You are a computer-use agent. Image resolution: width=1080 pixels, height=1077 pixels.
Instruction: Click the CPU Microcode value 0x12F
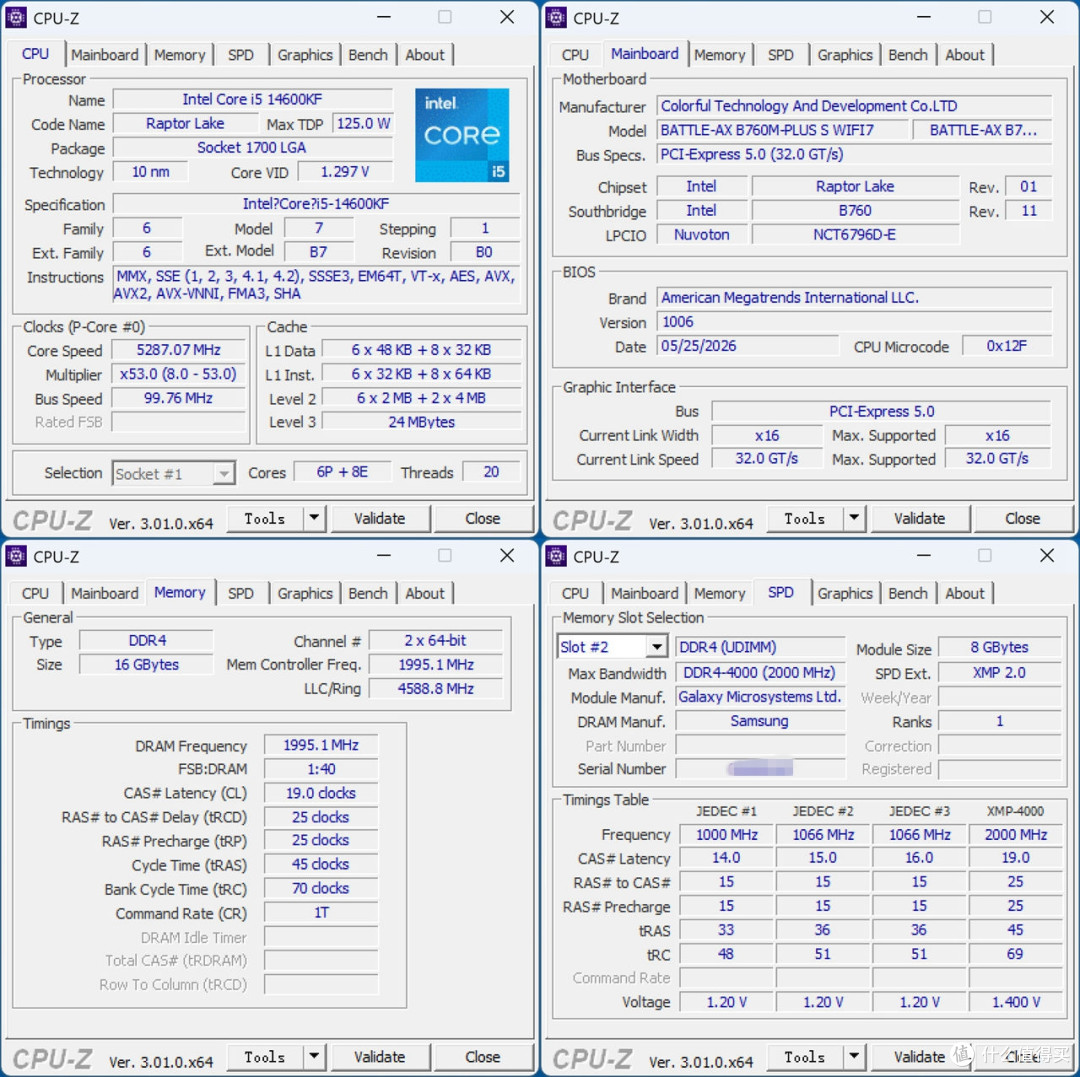coord(1006,346)
